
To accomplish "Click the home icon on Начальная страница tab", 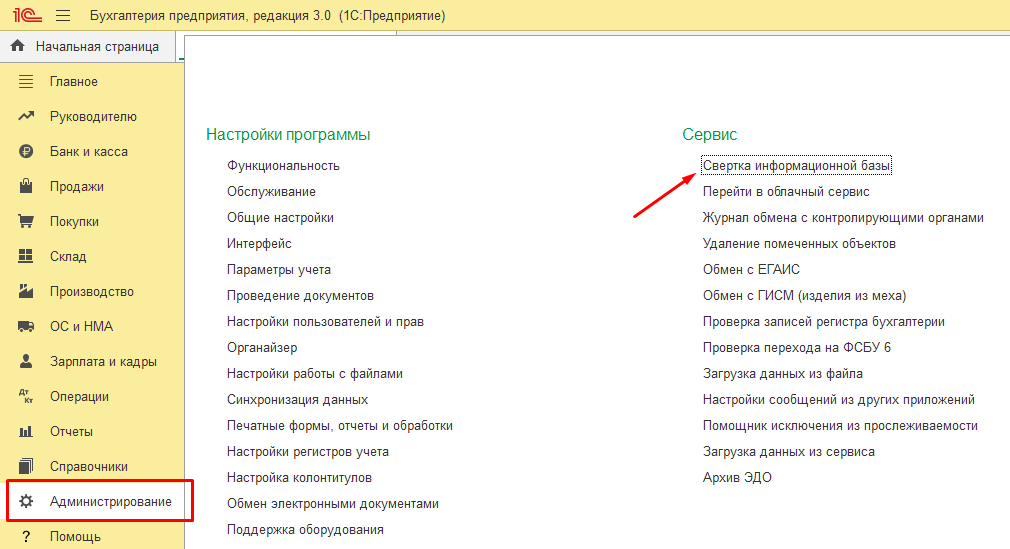I will coord(18,46).
